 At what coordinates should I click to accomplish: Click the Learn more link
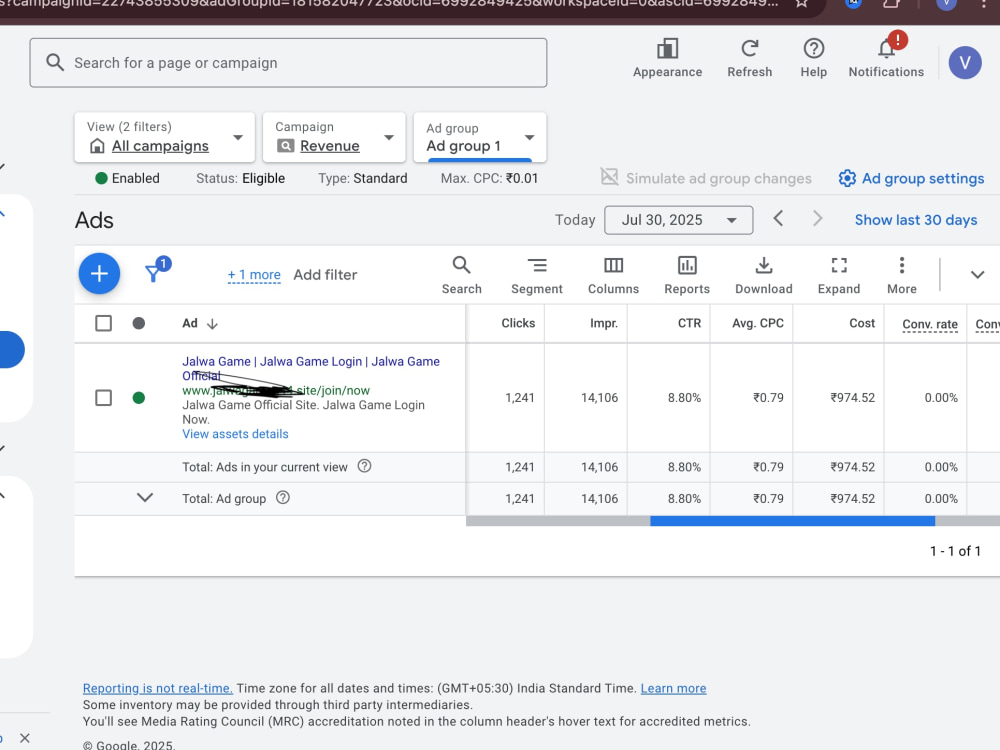coord(673,688)
